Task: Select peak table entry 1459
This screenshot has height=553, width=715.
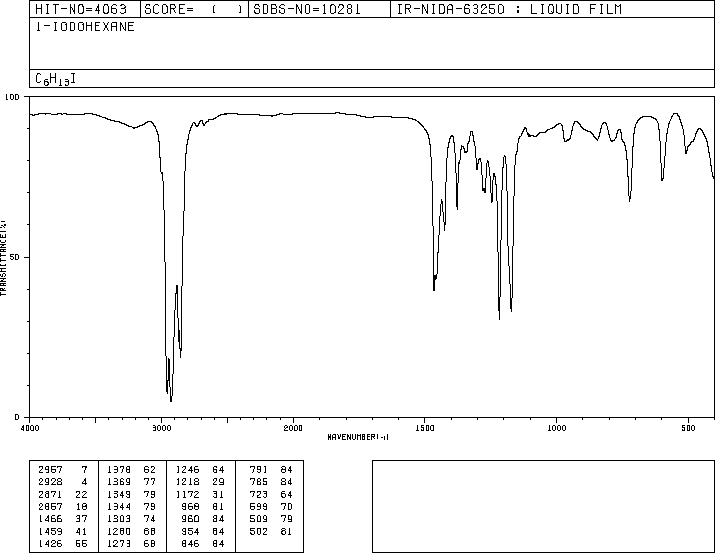Action: [50, 532]
